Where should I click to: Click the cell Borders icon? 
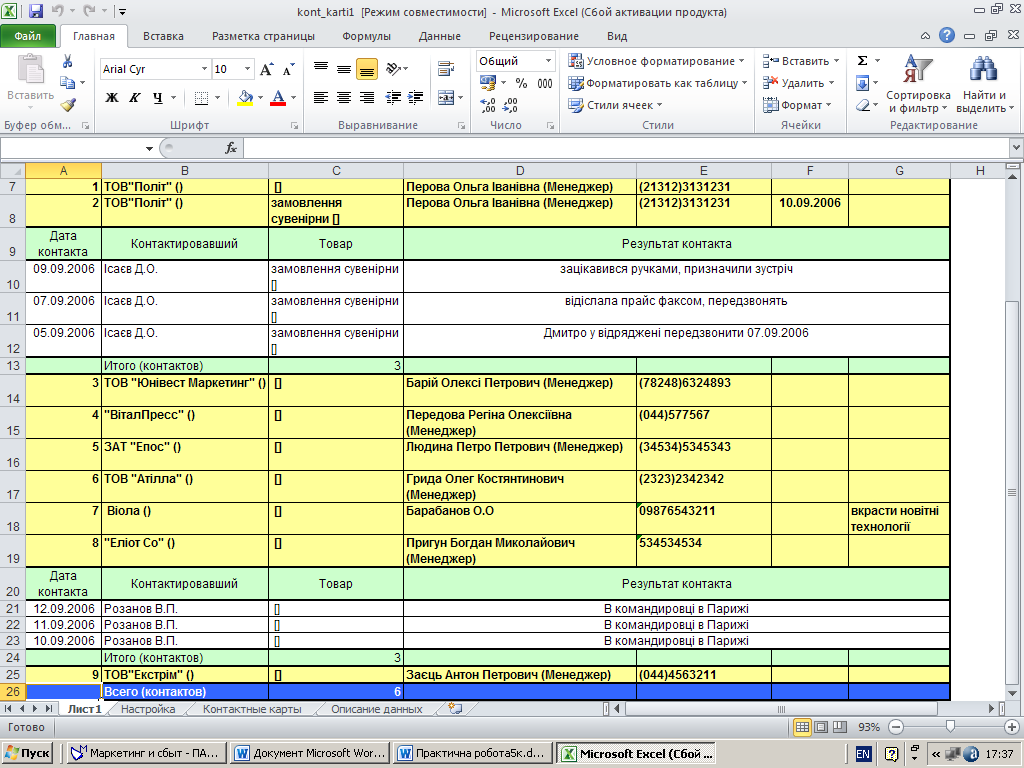pyautogui.click(x=201, y=98)
